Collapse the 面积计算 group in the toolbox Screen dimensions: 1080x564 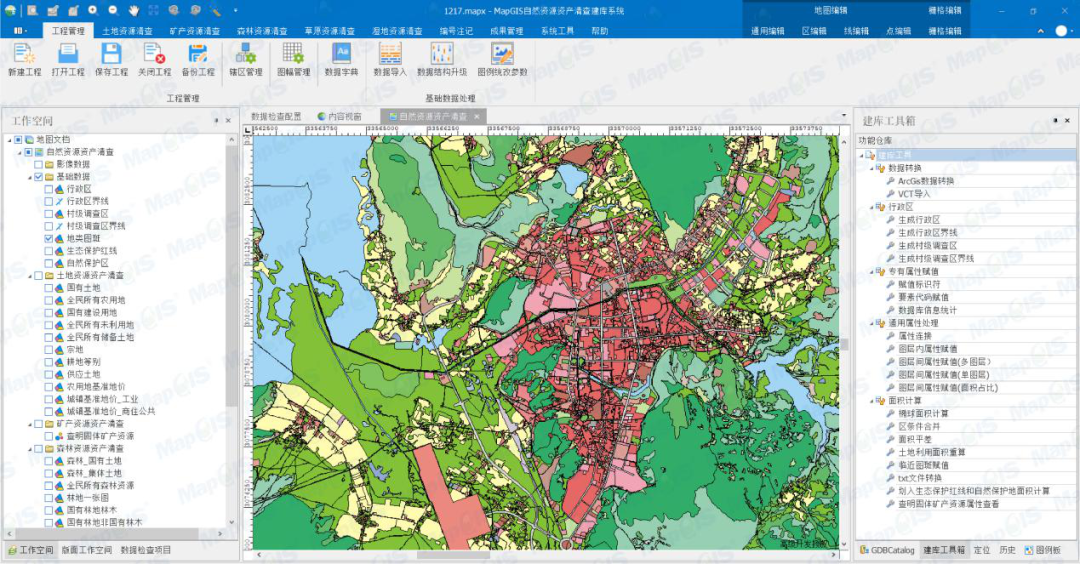(x=871, y=401)
